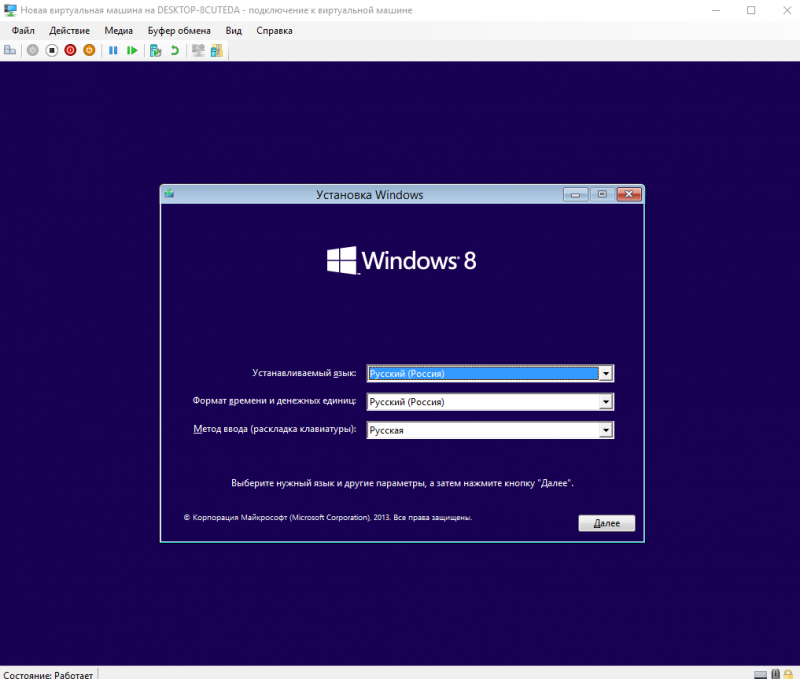Click the VM connection icon in the main title bar

coord(10,10)
